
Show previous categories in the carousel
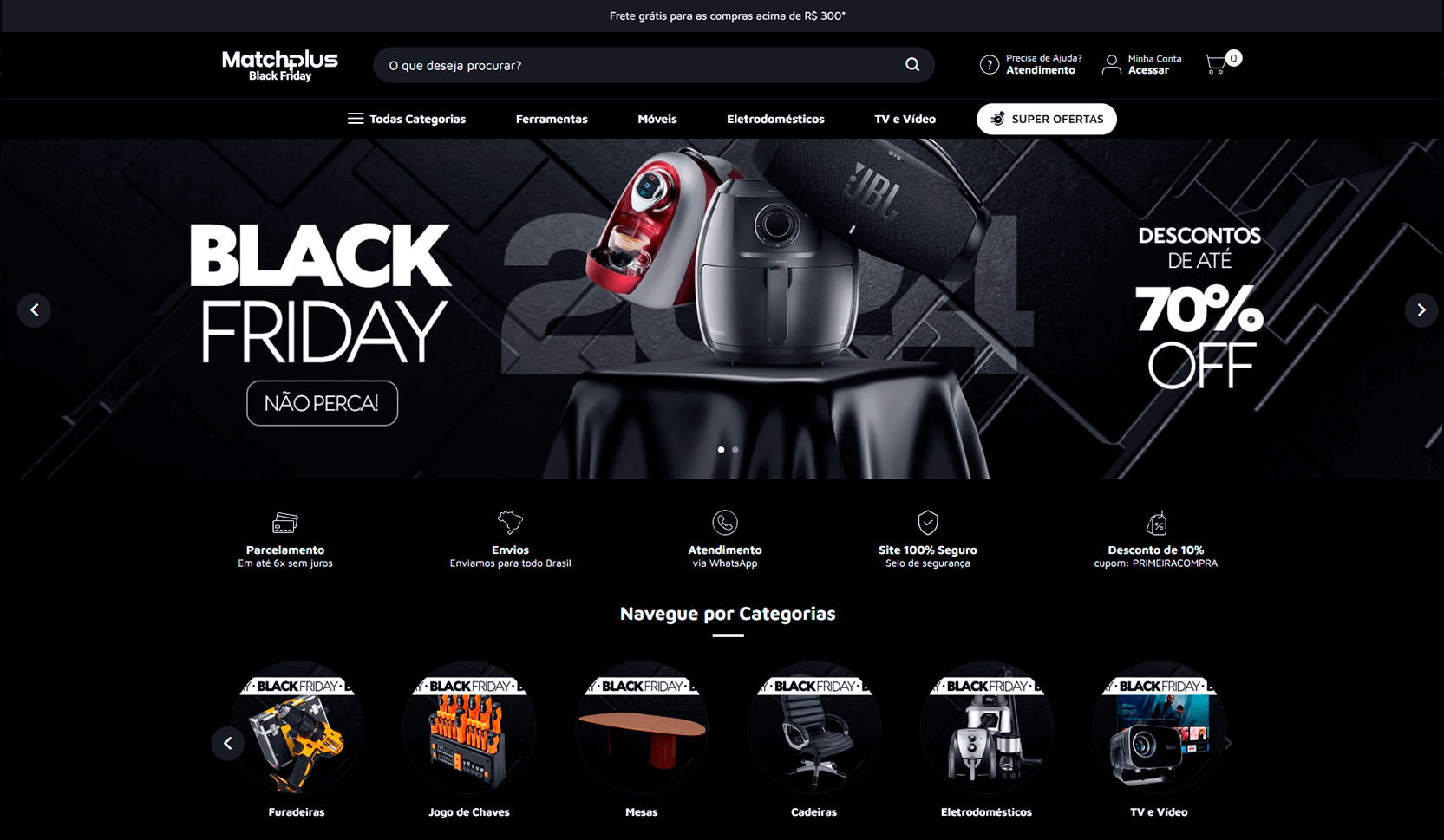point(228,743)
